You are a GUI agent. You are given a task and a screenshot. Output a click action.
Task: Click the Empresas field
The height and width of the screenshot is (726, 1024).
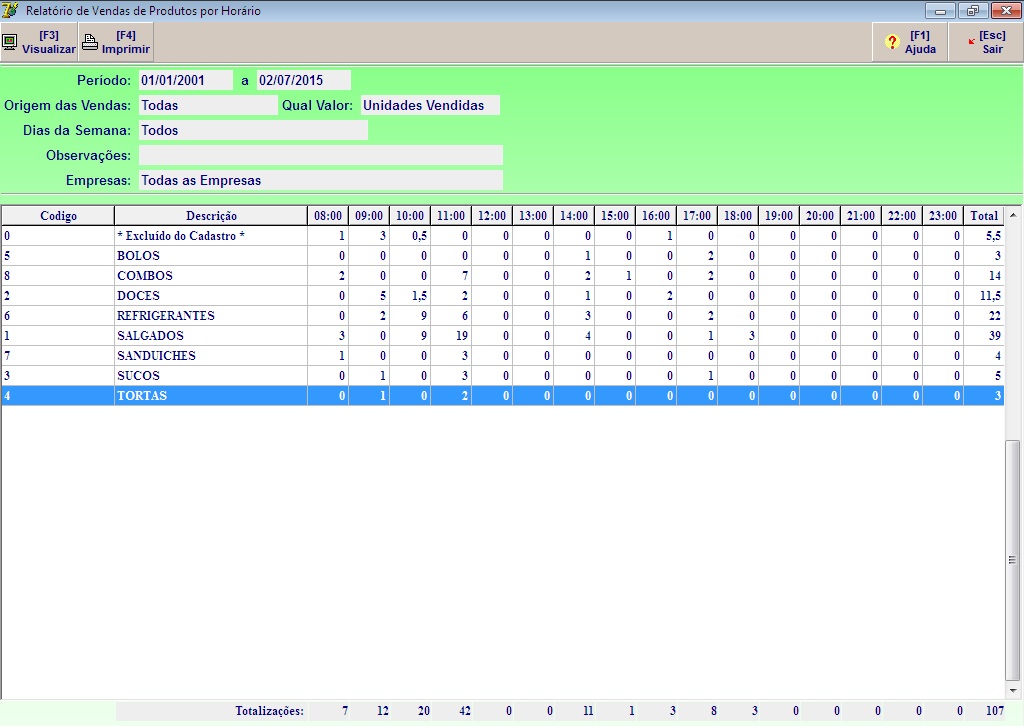pyautogui.click(x=320, y=180)
